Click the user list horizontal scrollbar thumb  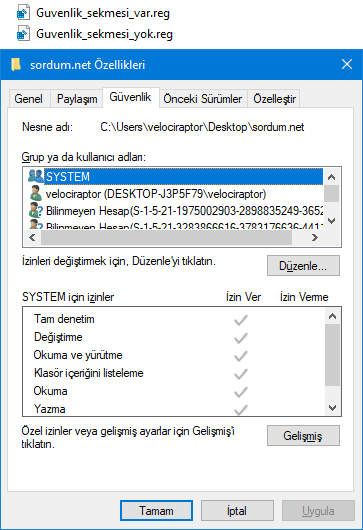[166, 238]
